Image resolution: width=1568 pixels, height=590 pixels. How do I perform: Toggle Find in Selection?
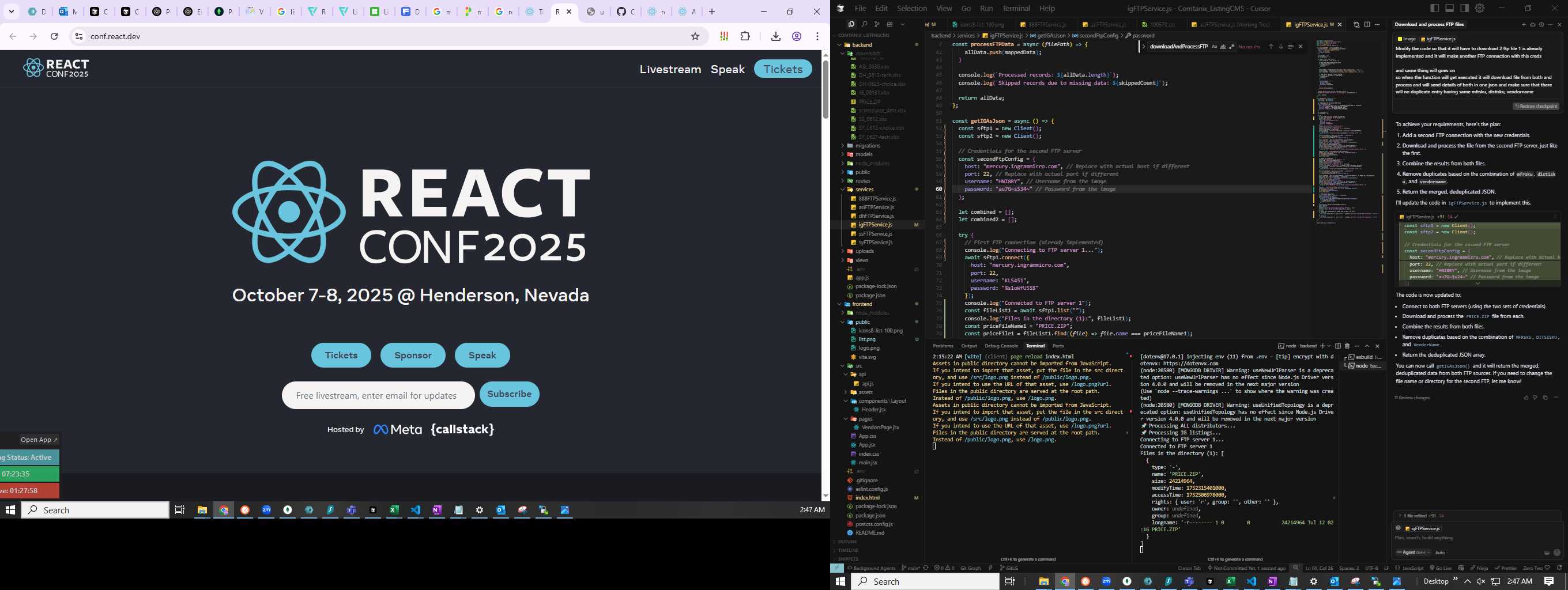(x=1291, y=47)
